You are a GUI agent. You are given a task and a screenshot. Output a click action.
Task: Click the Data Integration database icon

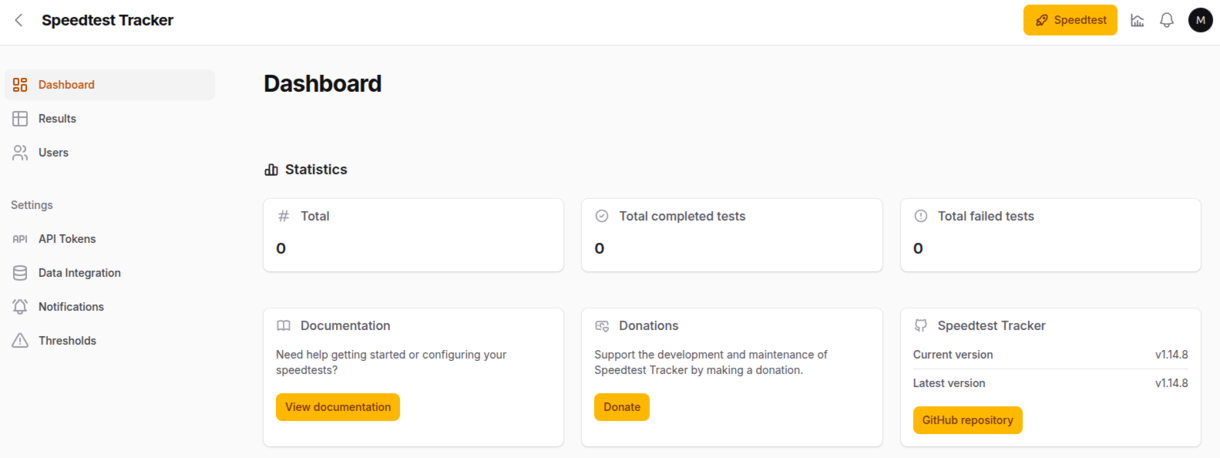(20, 273)
